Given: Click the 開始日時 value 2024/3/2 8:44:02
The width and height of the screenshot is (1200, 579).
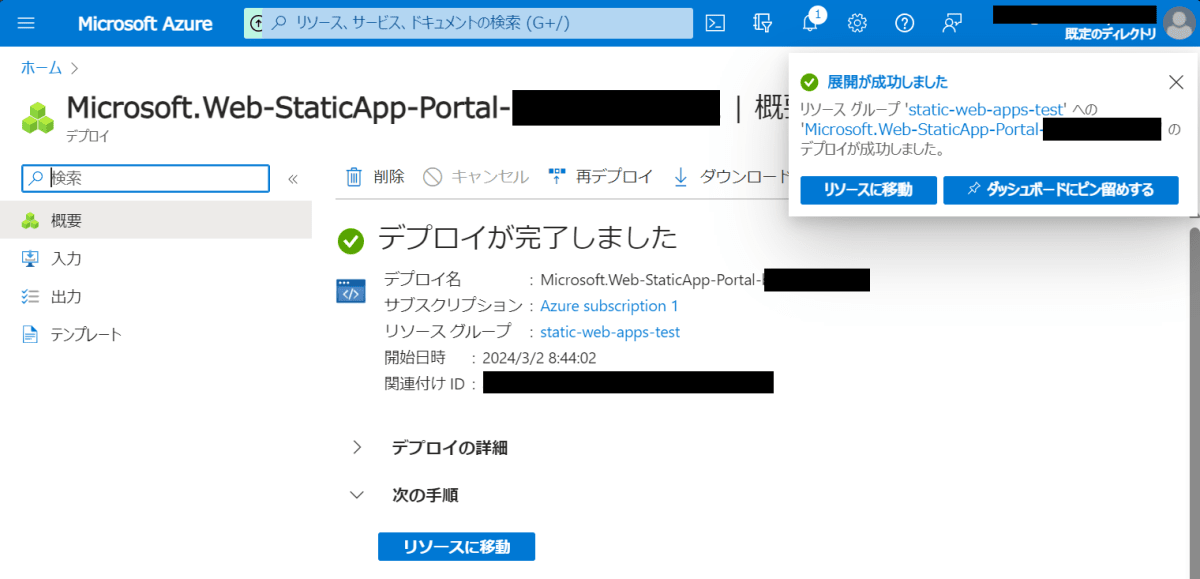Looking at the screenshot, I should (540, 358).
